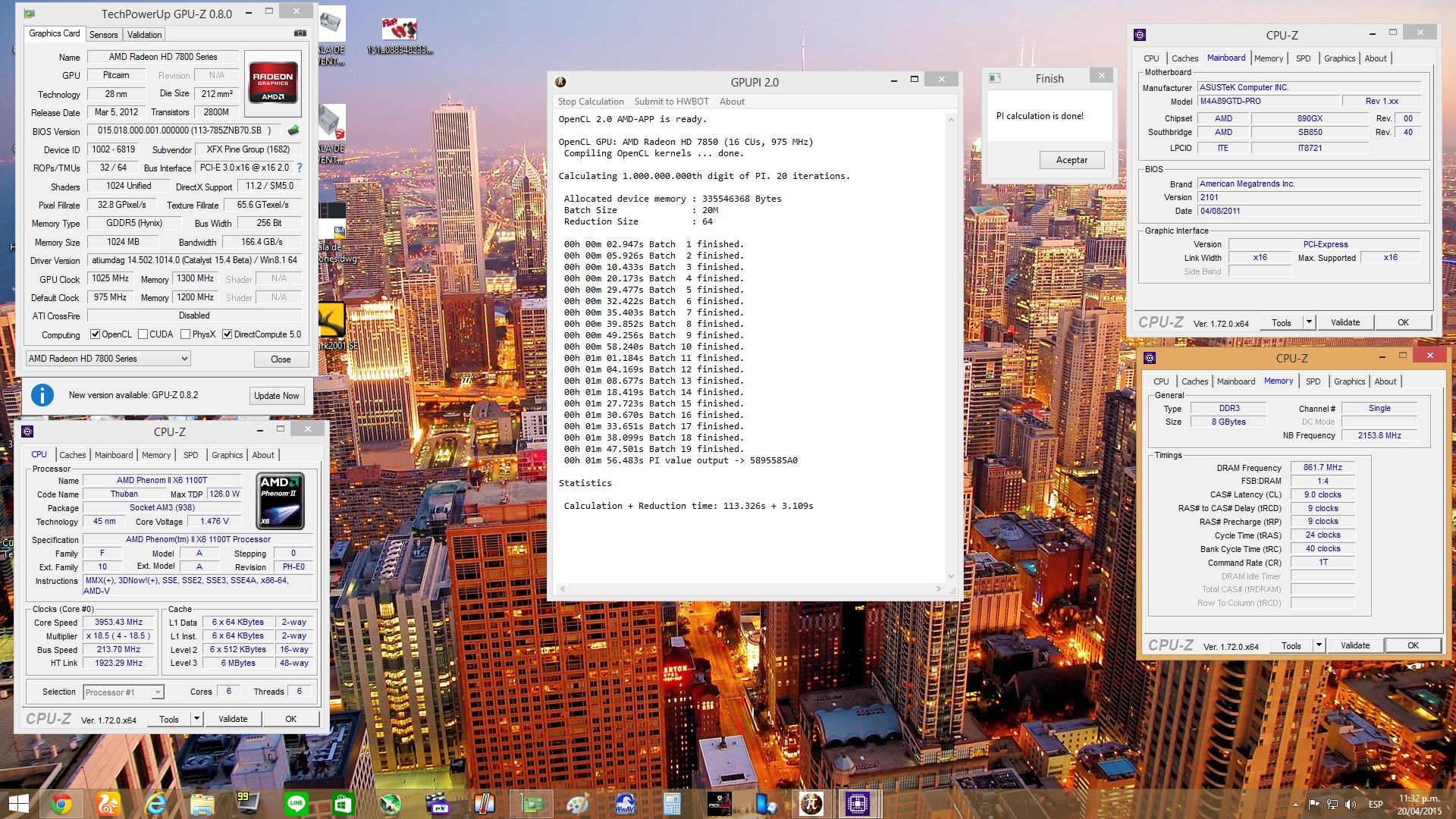This screenshot has width=1456, height=819.
Task: Click the network tray icon
Action: click(x=1332, y=804)
